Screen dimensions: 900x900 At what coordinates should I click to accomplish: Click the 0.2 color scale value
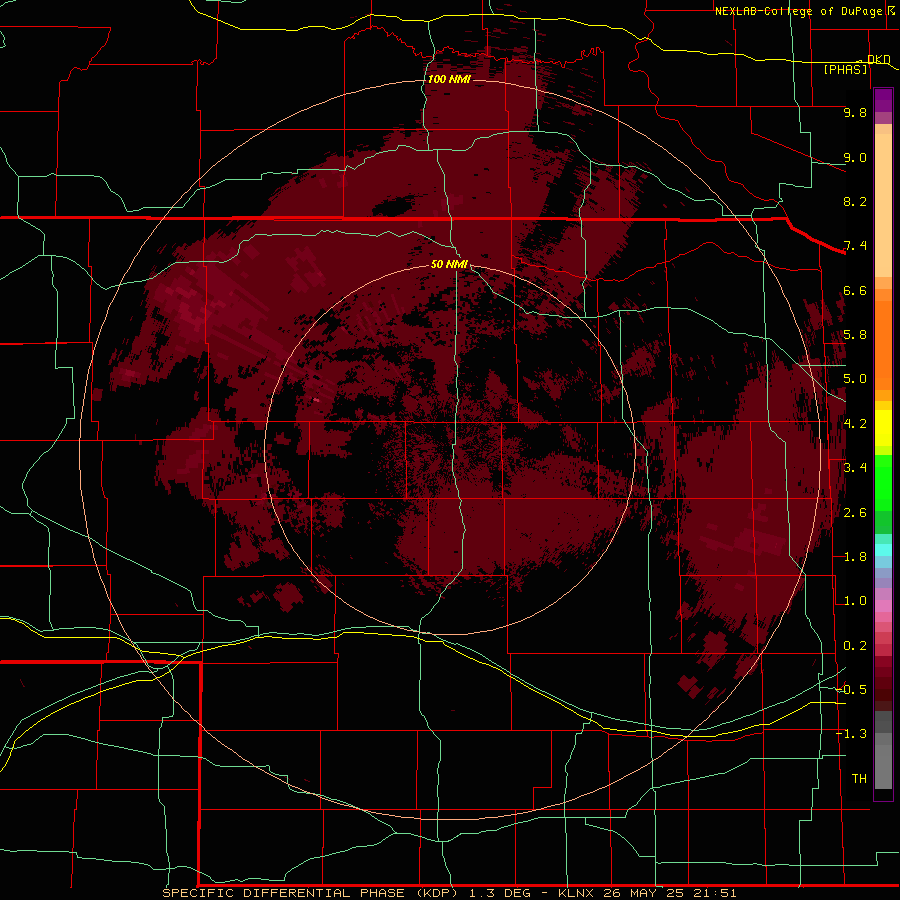point(855,646)
